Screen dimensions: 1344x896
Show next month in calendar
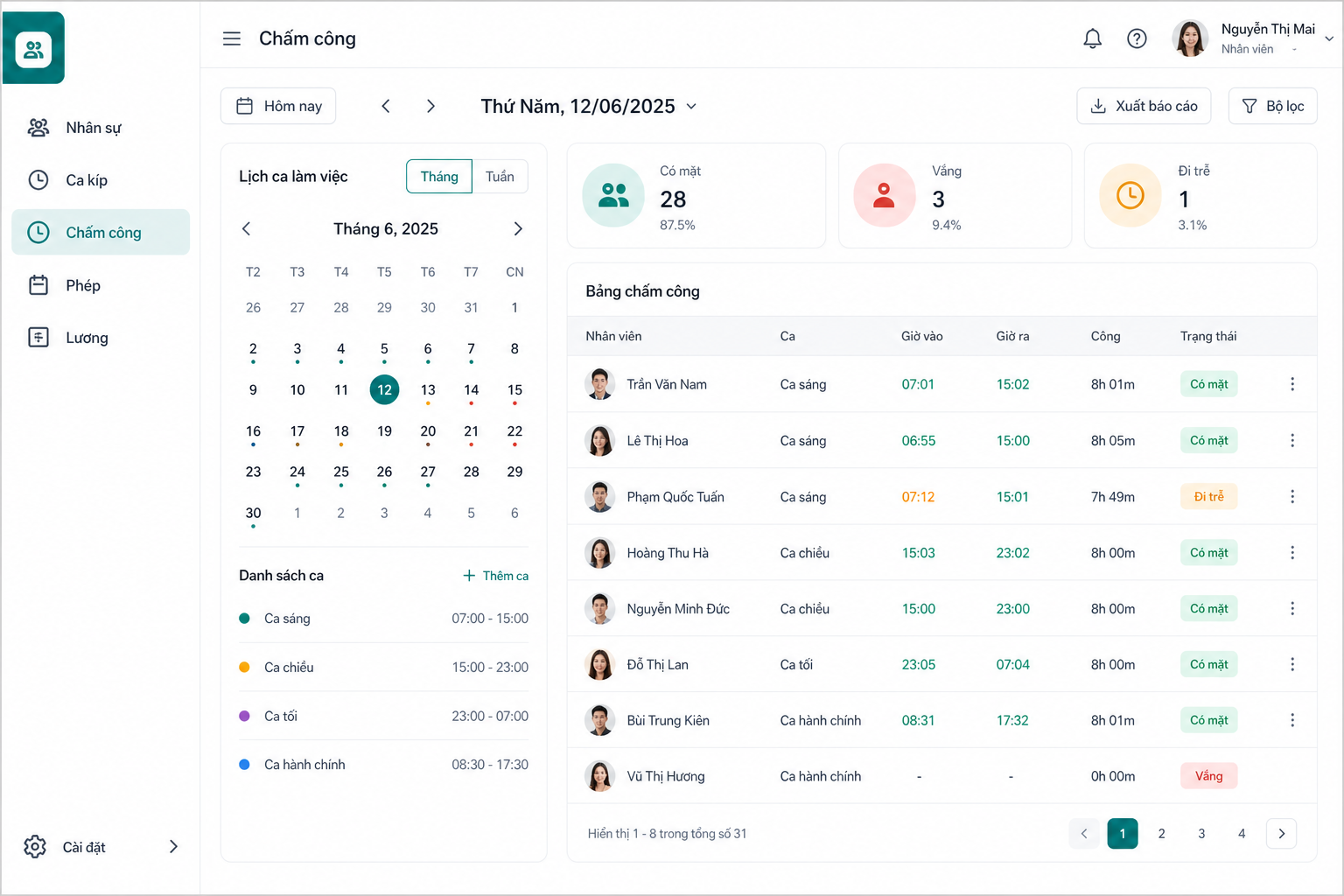click(x=518, y=228)
